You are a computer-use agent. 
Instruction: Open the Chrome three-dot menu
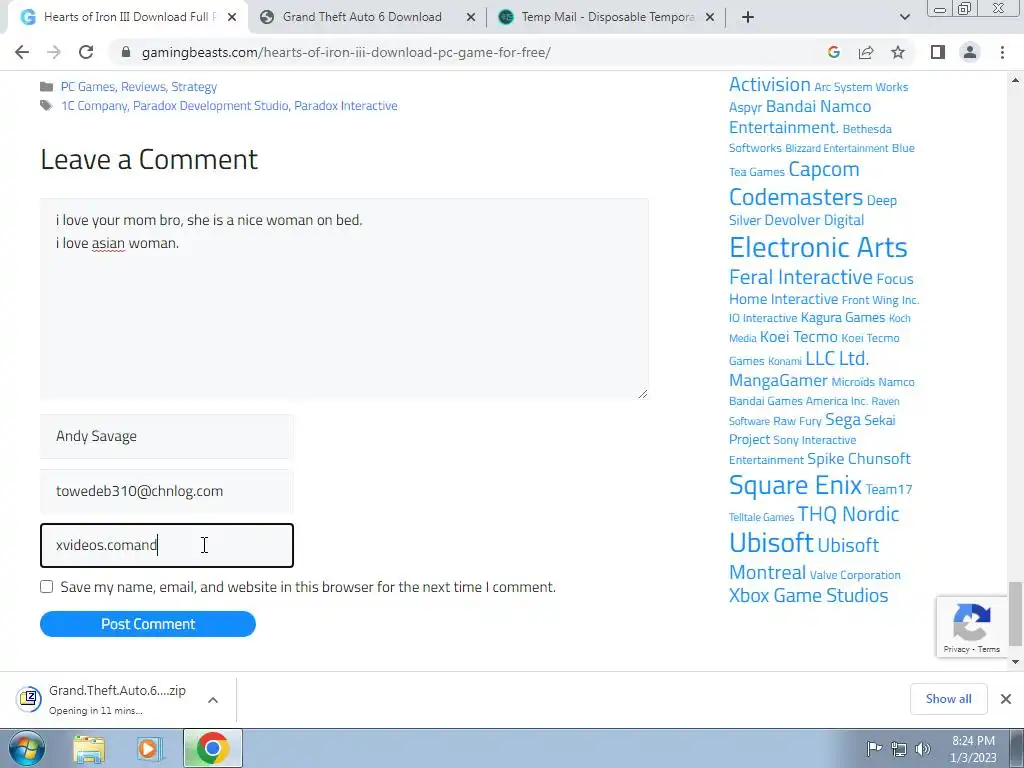[1002, 52]
